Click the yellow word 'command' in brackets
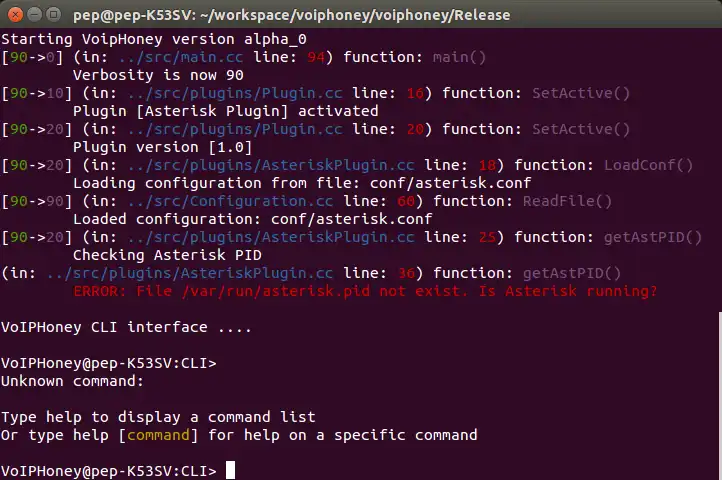 point(159,435)
